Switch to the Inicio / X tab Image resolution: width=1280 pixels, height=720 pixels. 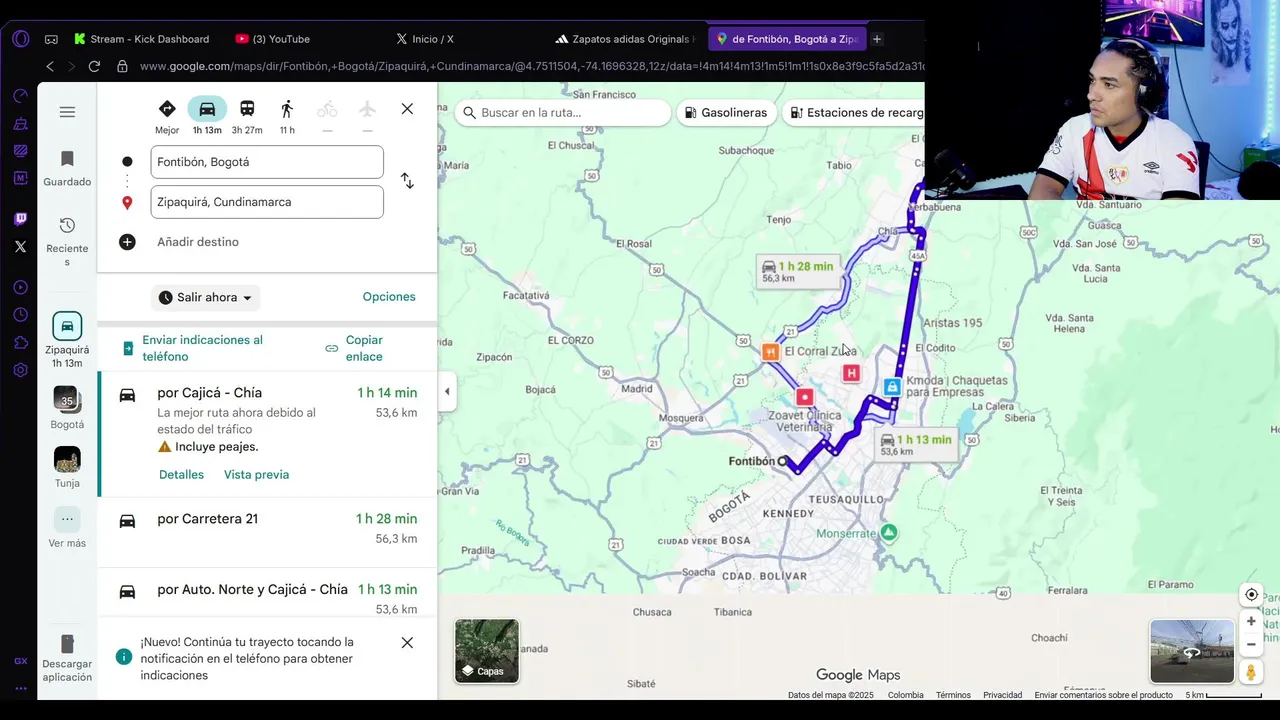[425, 39]
